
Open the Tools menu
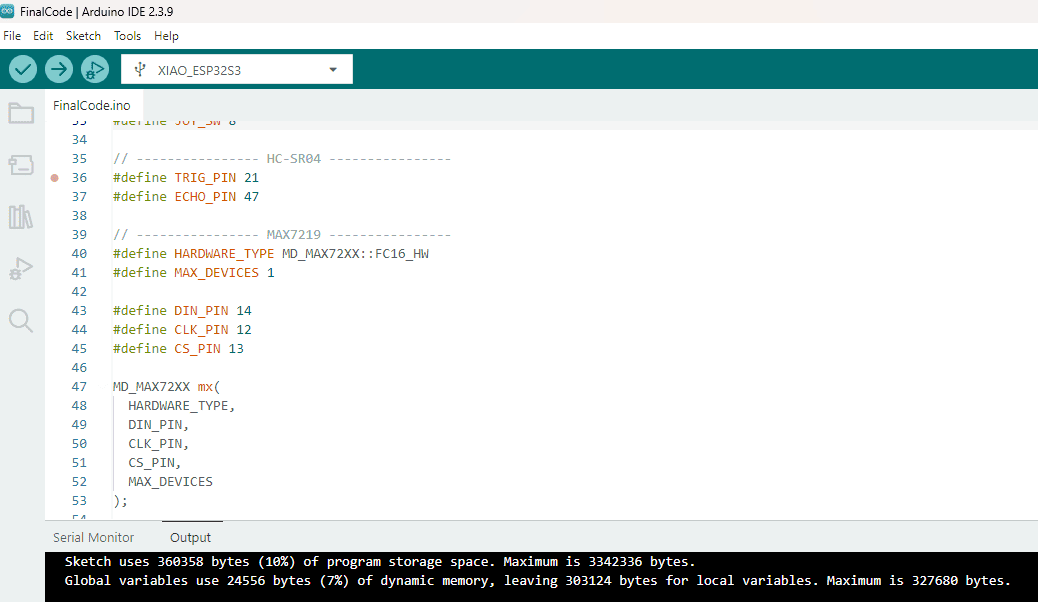(x=127, y=36)
